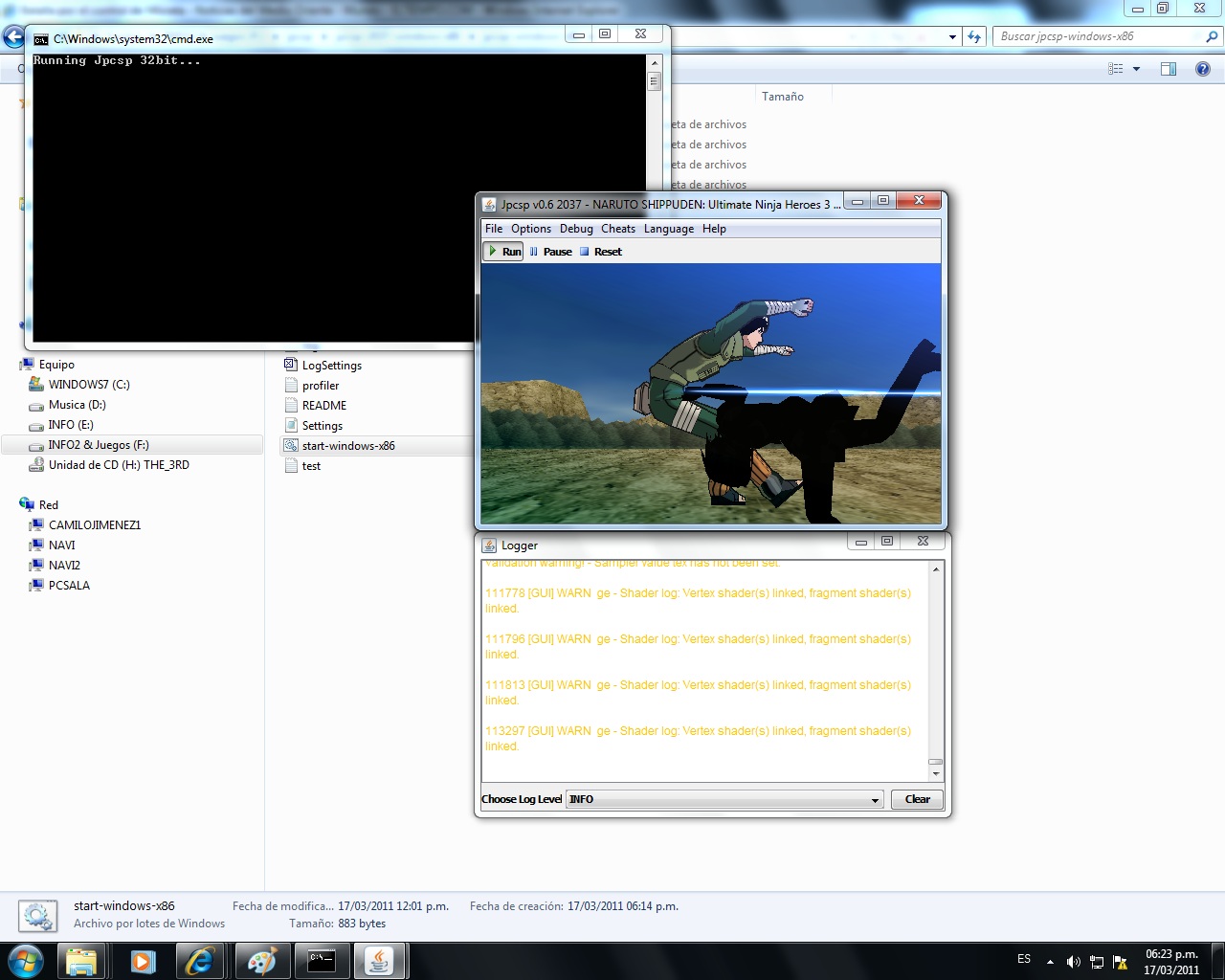Select the profiler file icon

coord(291,385)
